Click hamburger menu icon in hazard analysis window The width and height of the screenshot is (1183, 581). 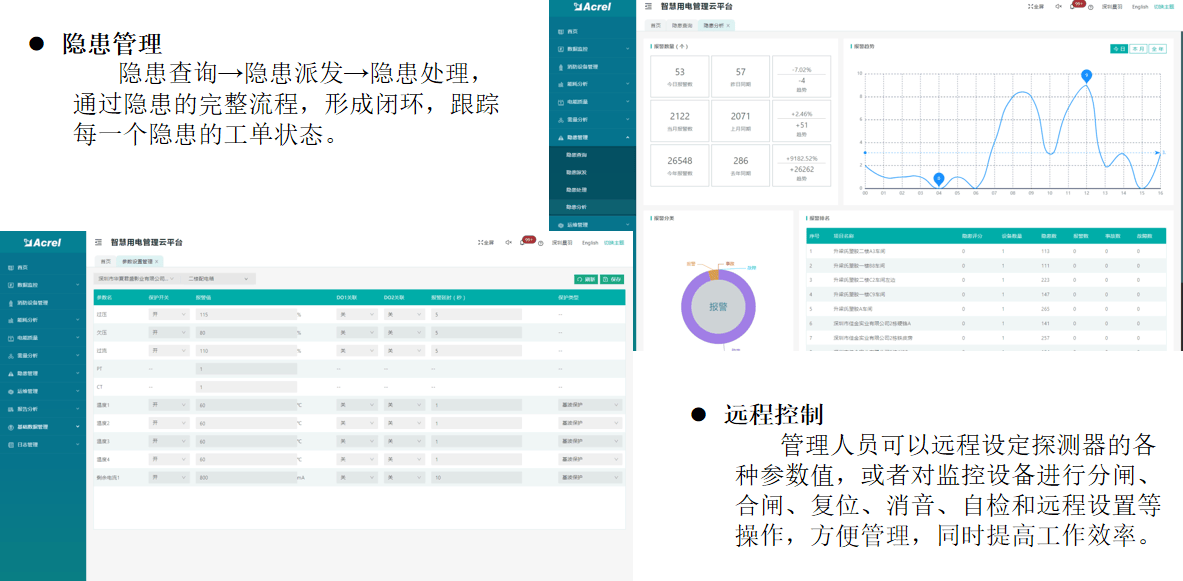648,6
